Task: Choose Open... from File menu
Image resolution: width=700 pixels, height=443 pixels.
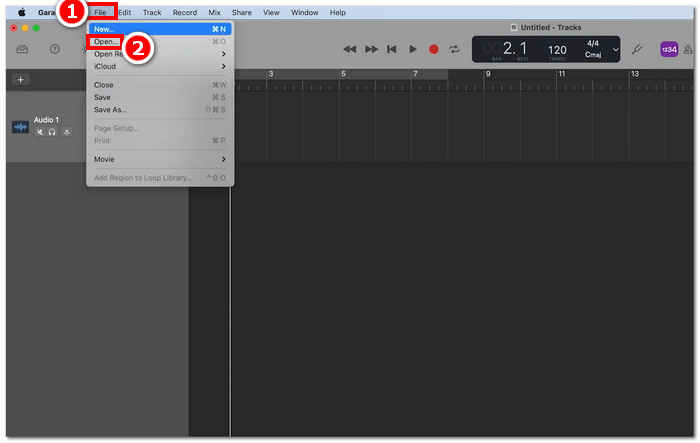Action: coord(160,42)
